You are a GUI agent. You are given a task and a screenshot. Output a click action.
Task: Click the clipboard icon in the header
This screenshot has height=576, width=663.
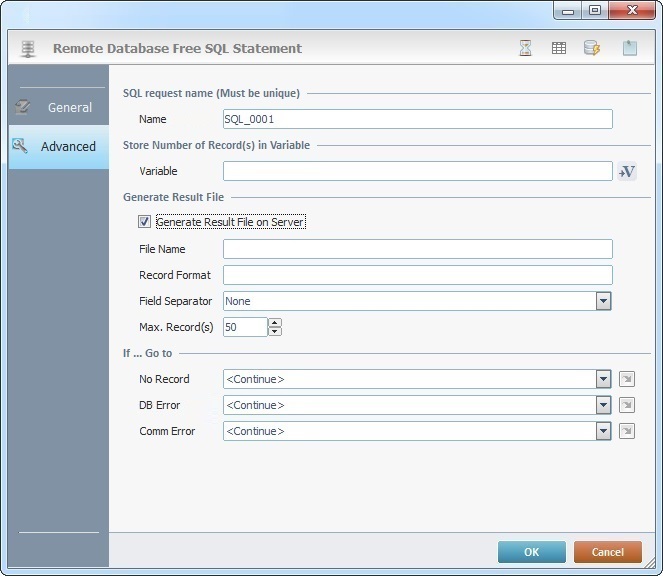[630, 48]
